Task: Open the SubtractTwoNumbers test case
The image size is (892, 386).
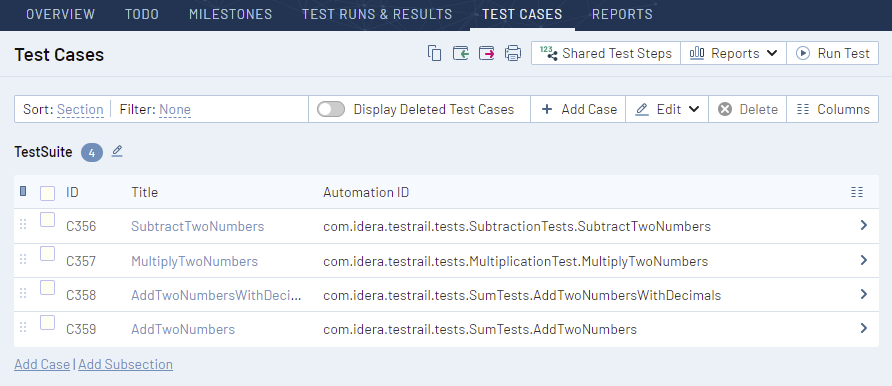Action: coord(197,226)
